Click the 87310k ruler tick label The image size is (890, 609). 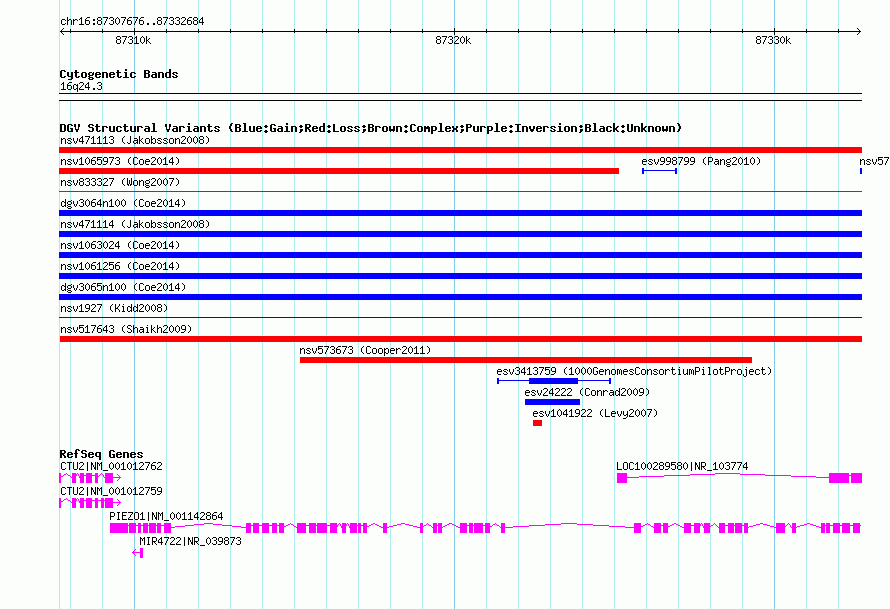(x=133, y=40)
